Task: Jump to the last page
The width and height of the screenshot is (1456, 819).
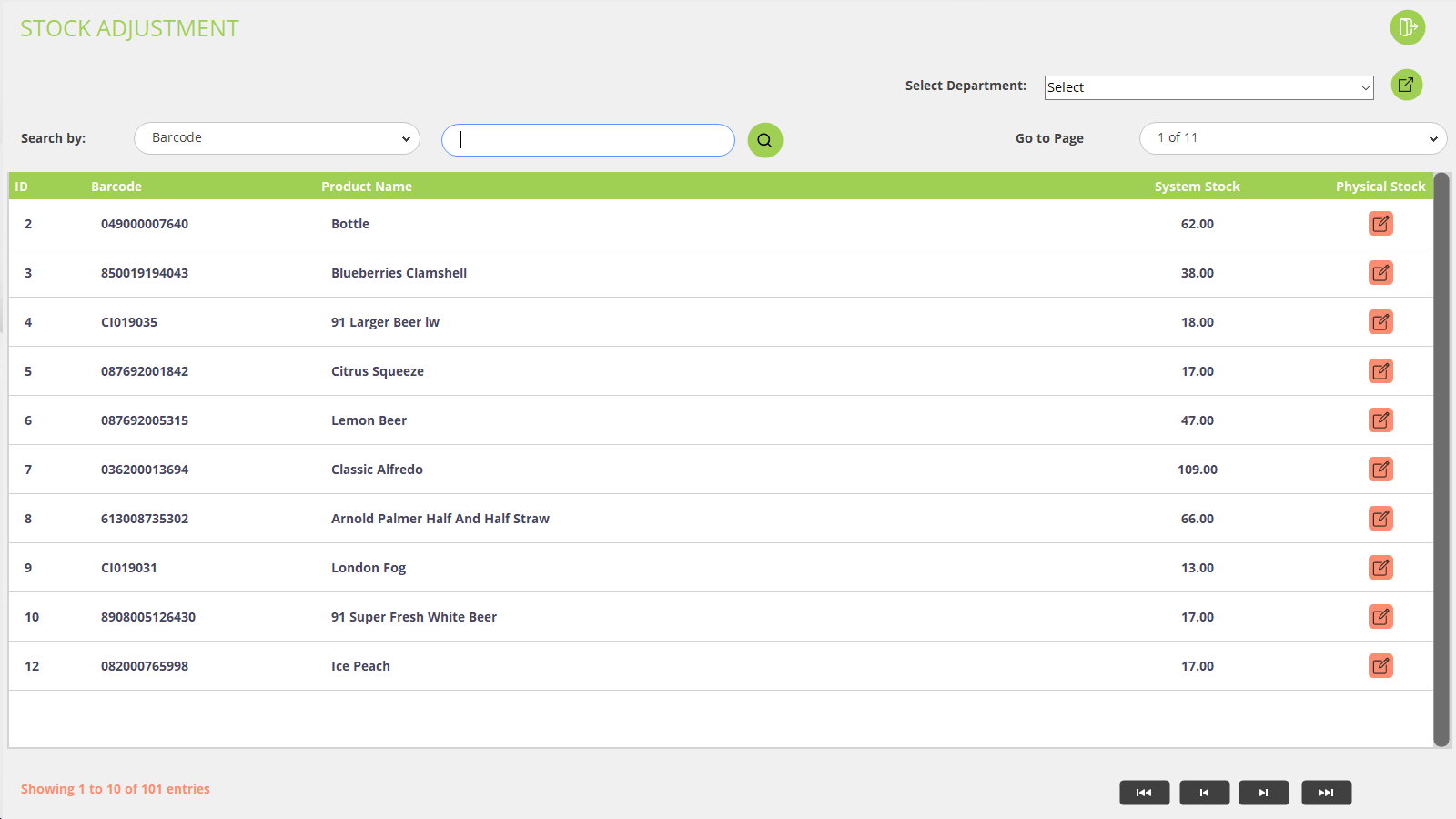Action: [x=1326, y=793]
